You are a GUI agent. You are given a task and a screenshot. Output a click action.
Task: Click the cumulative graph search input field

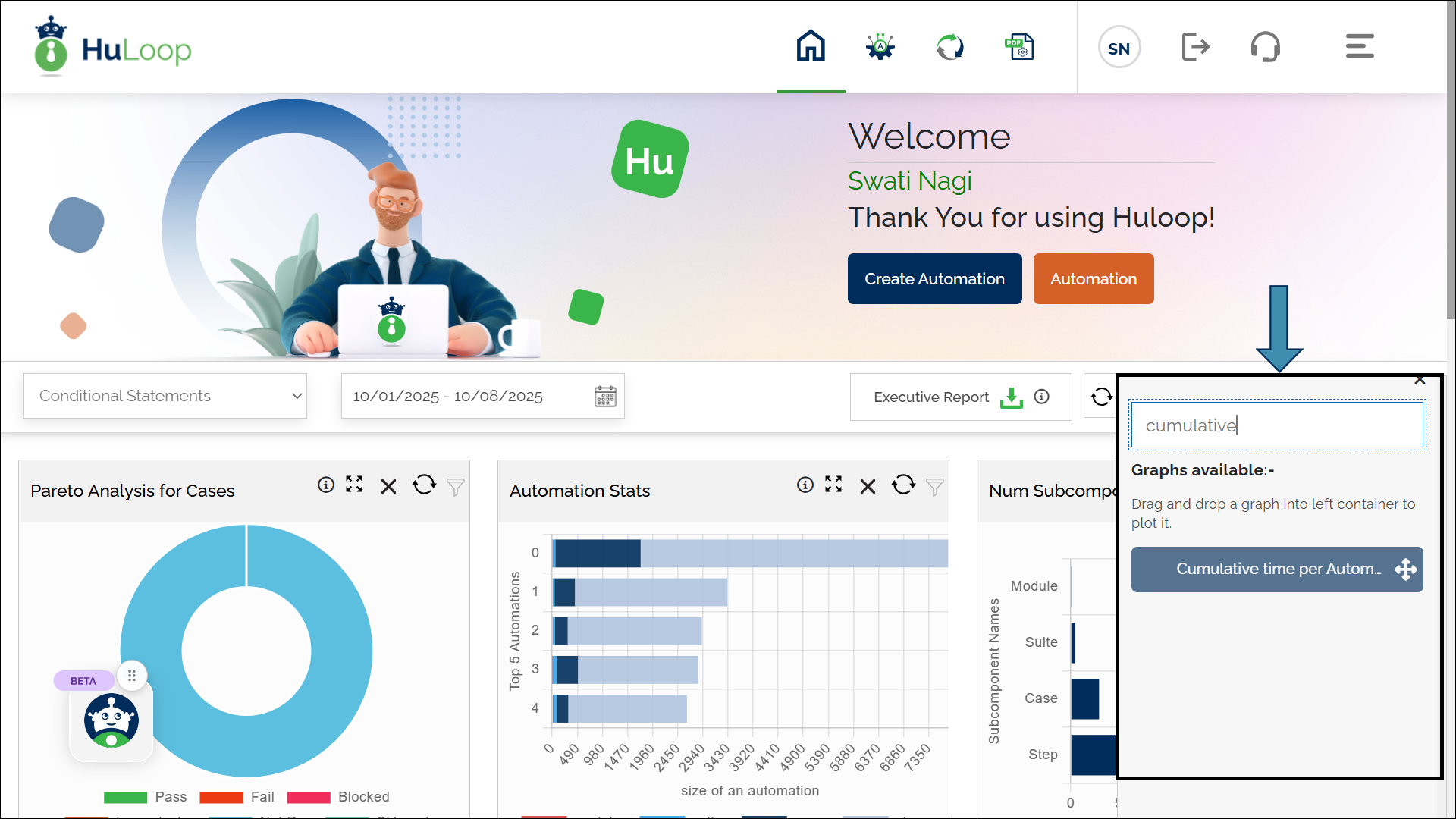[x=1277, y=425]
